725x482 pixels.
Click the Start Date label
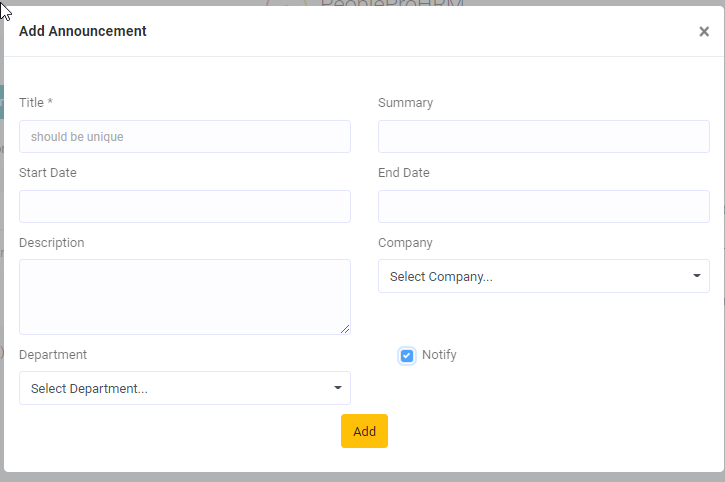[x=48, y=173]
